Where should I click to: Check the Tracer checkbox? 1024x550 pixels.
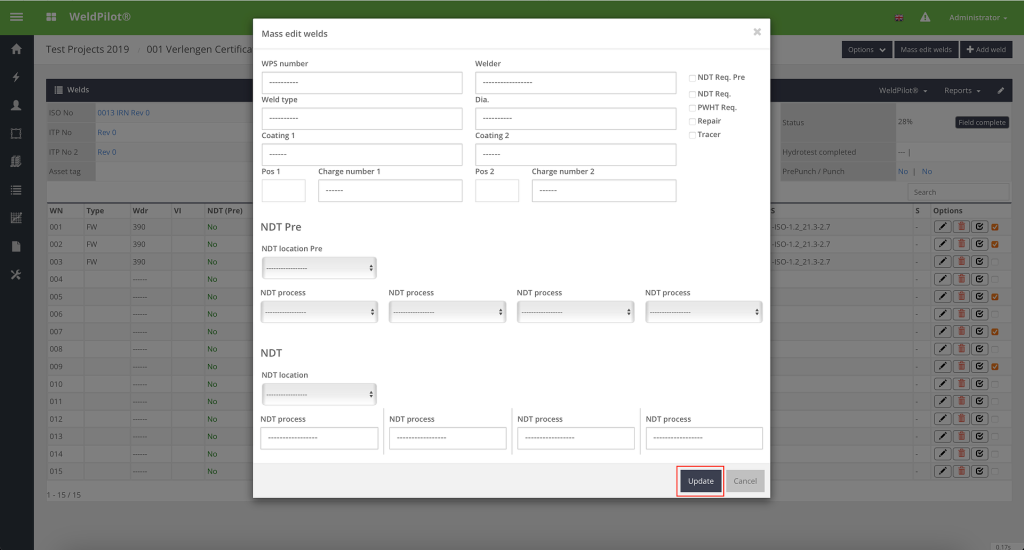coord(693,135)
